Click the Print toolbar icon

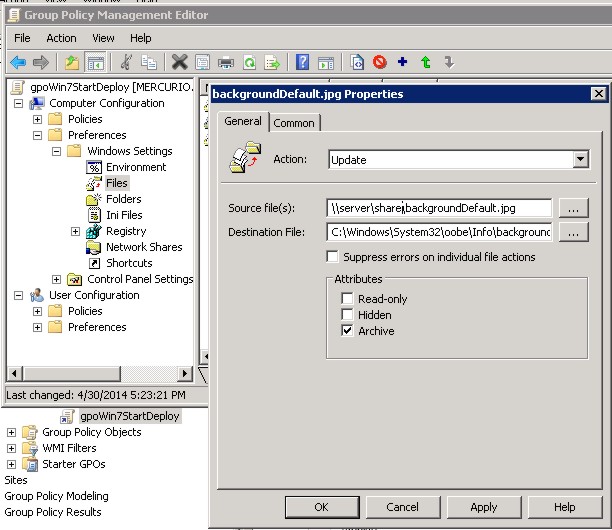point(226,62)
